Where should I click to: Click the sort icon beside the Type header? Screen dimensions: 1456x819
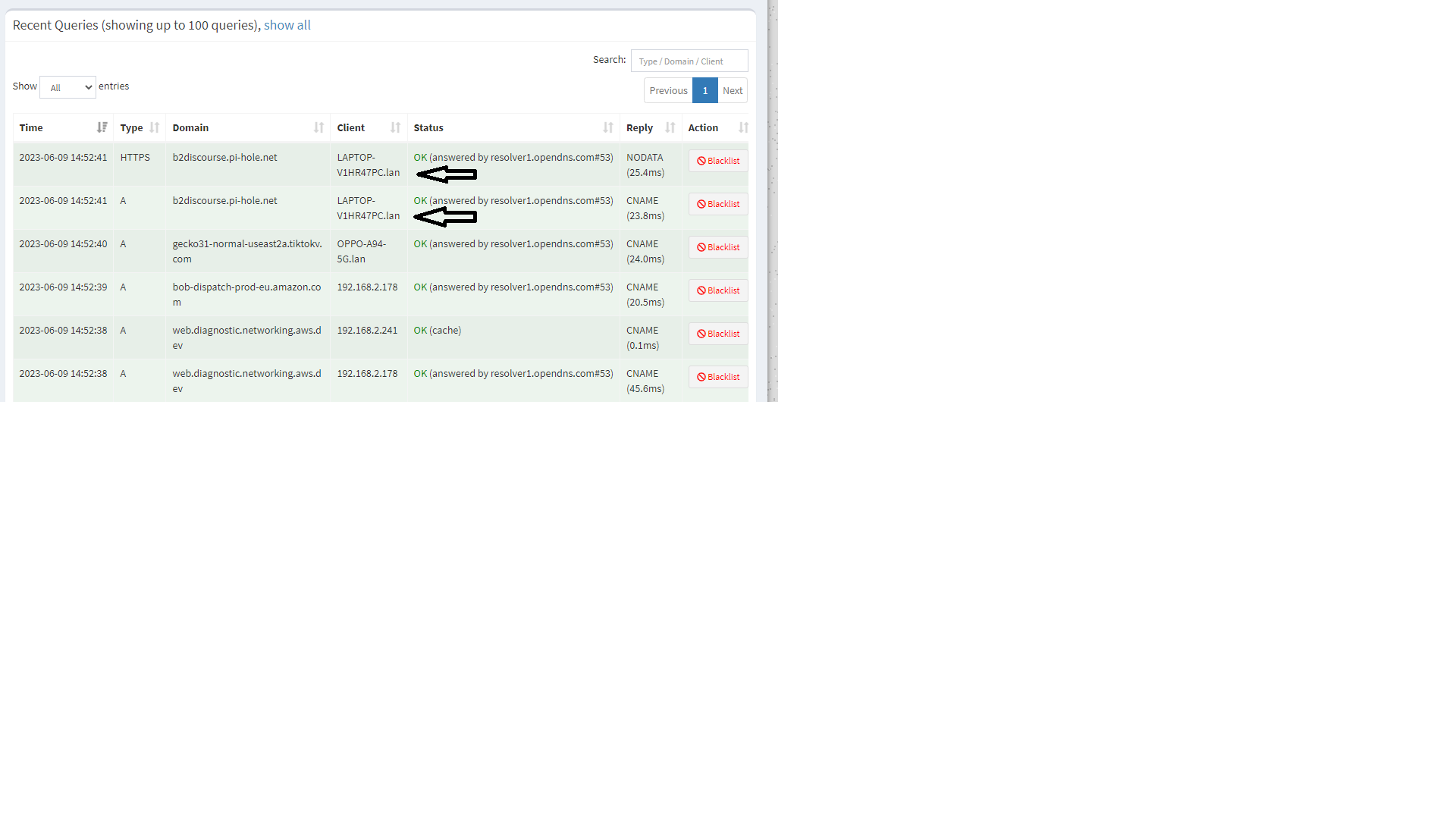tap(155, 127)
